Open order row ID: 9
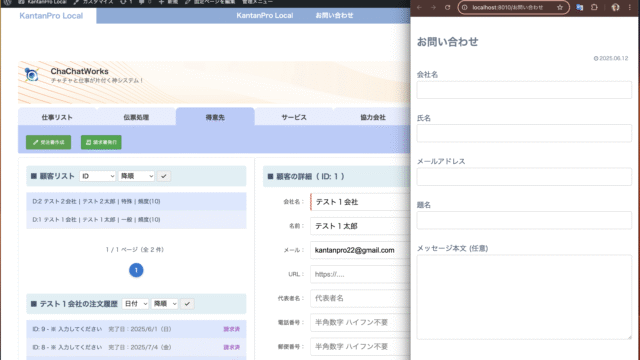 (x=136, y=329)
